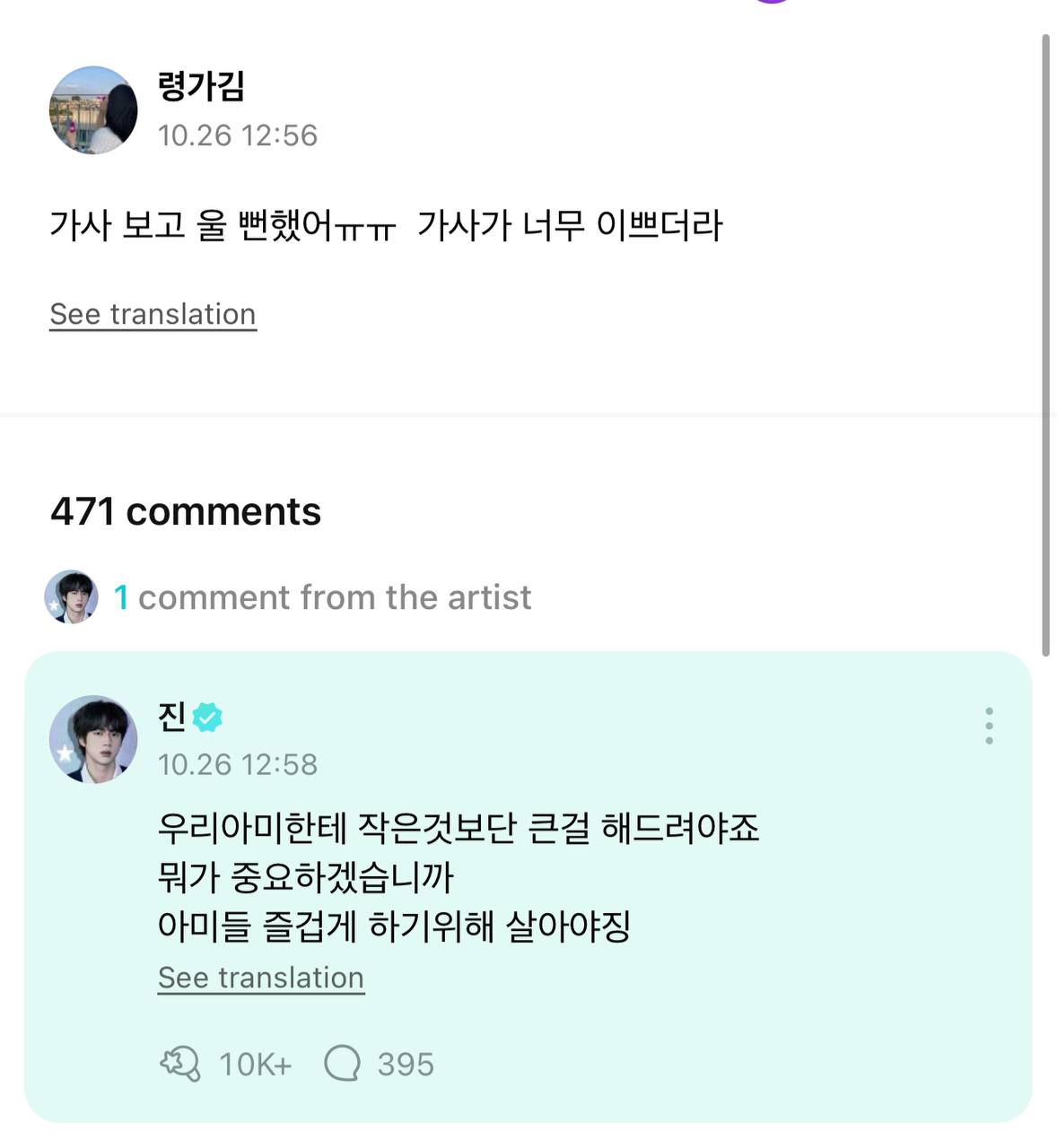The width and height of the screenshot is (1057, 1148).
Task: Click the verified badge next to 진
Action: click(207, 717)
